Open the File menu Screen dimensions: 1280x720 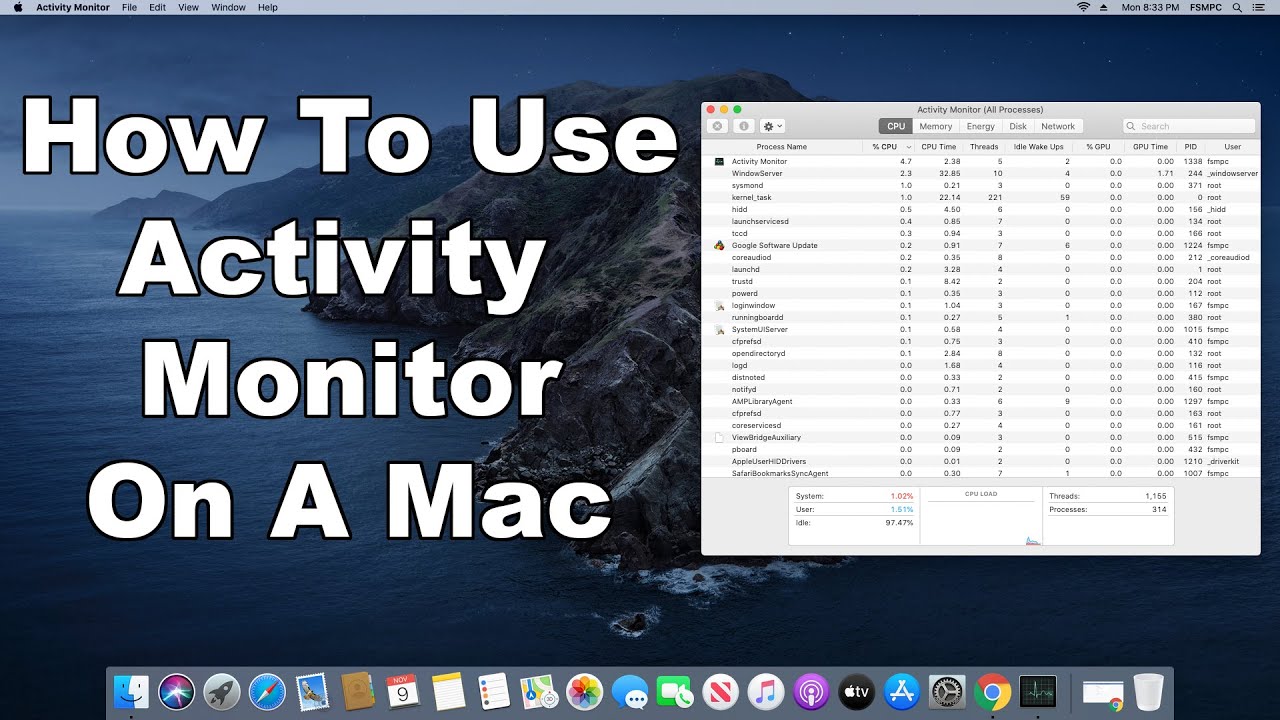129,7
